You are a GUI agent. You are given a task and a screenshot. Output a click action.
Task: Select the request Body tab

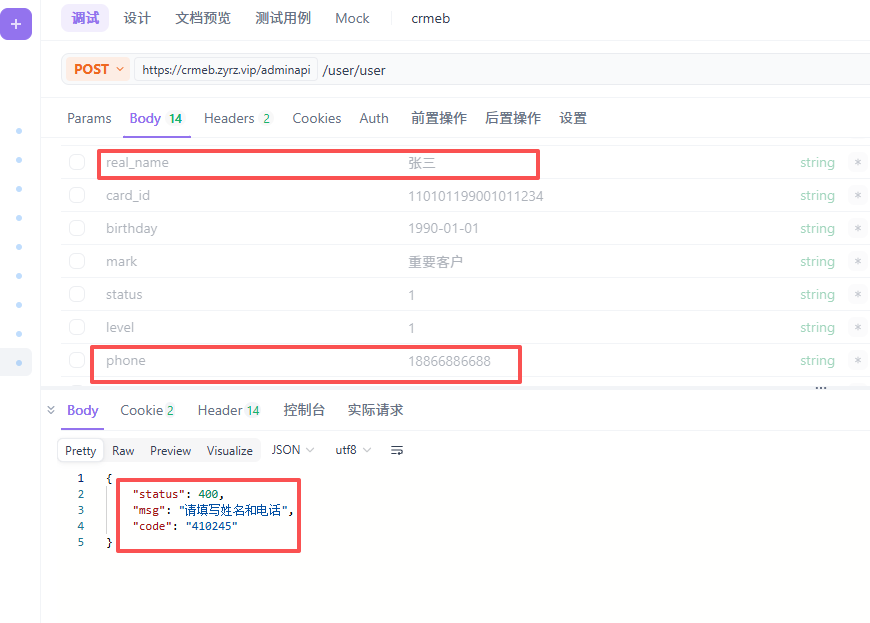[156, 118]
